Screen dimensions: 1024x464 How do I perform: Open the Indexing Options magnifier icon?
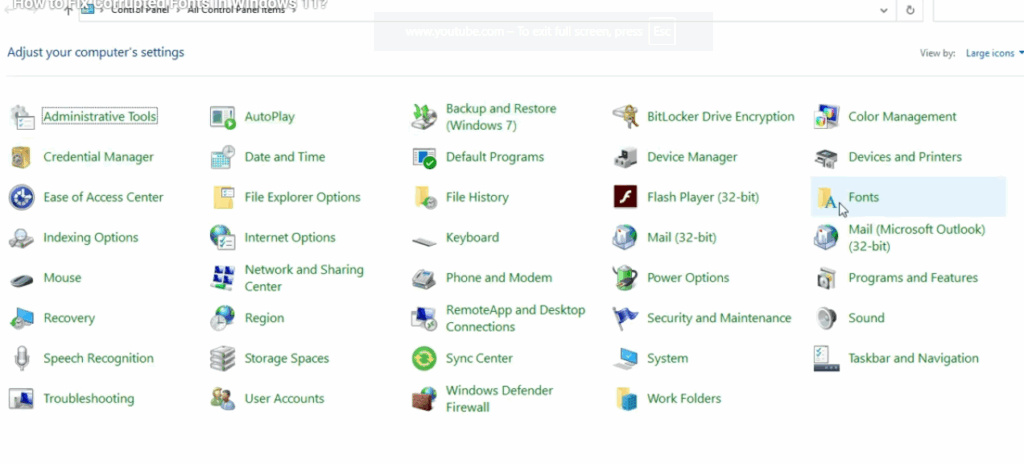click(22, 238)
